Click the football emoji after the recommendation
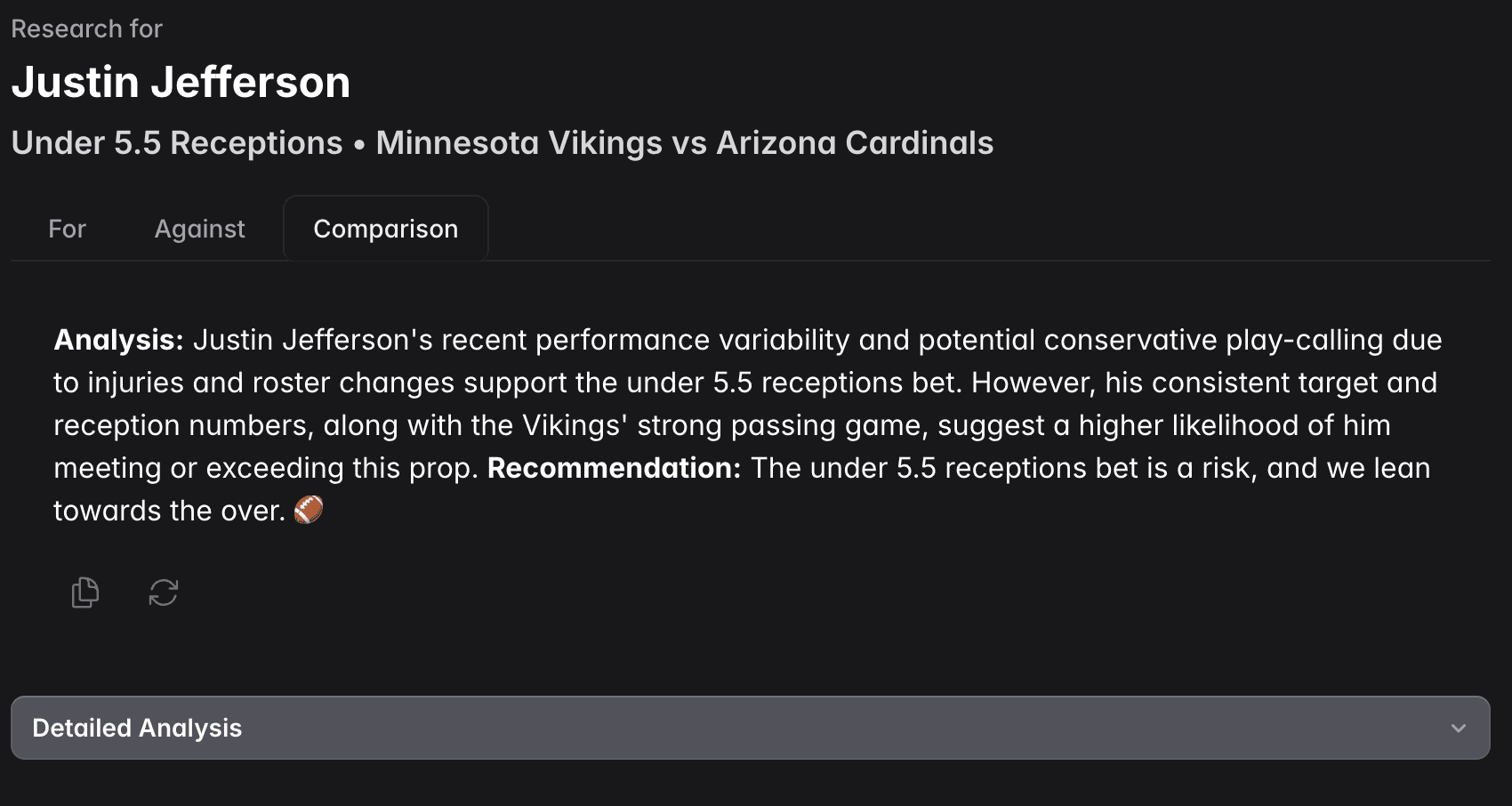 [309, 510]
